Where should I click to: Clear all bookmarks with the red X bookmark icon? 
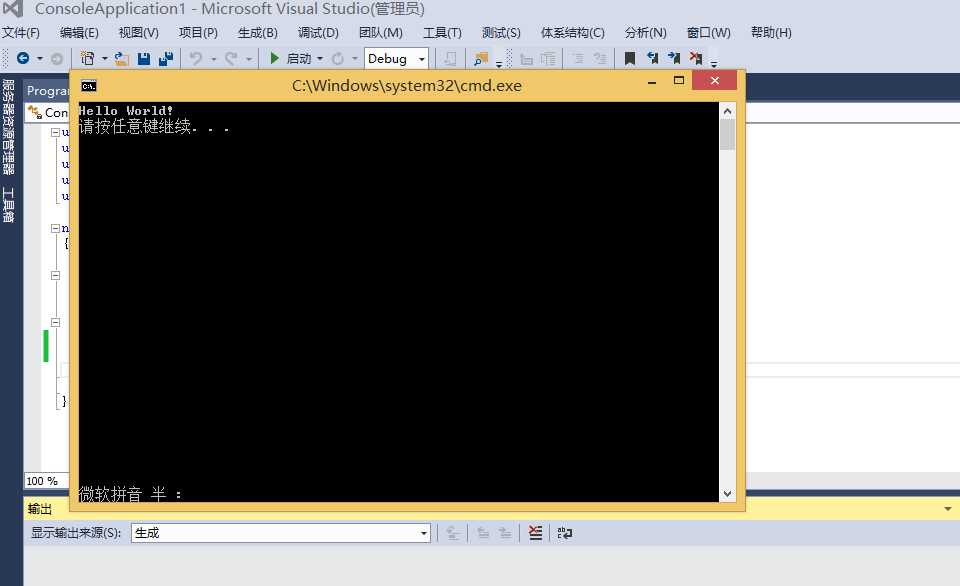[x=696, y=58]
